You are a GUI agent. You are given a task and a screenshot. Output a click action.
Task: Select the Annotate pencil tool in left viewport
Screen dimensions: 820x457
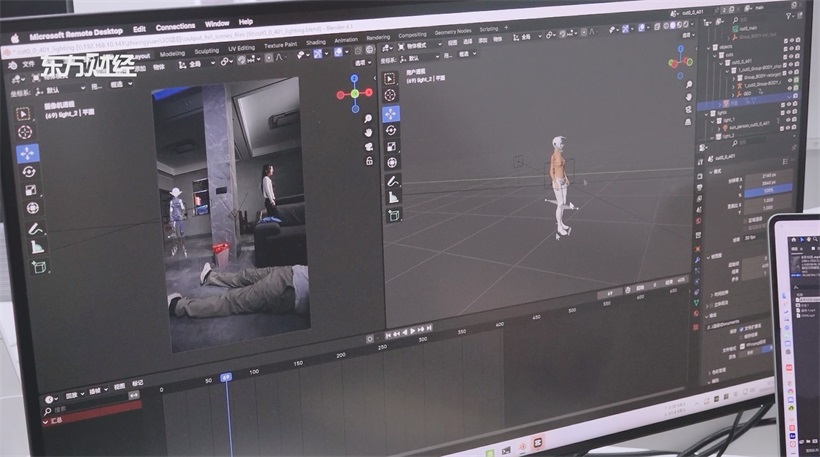point(35,228)
